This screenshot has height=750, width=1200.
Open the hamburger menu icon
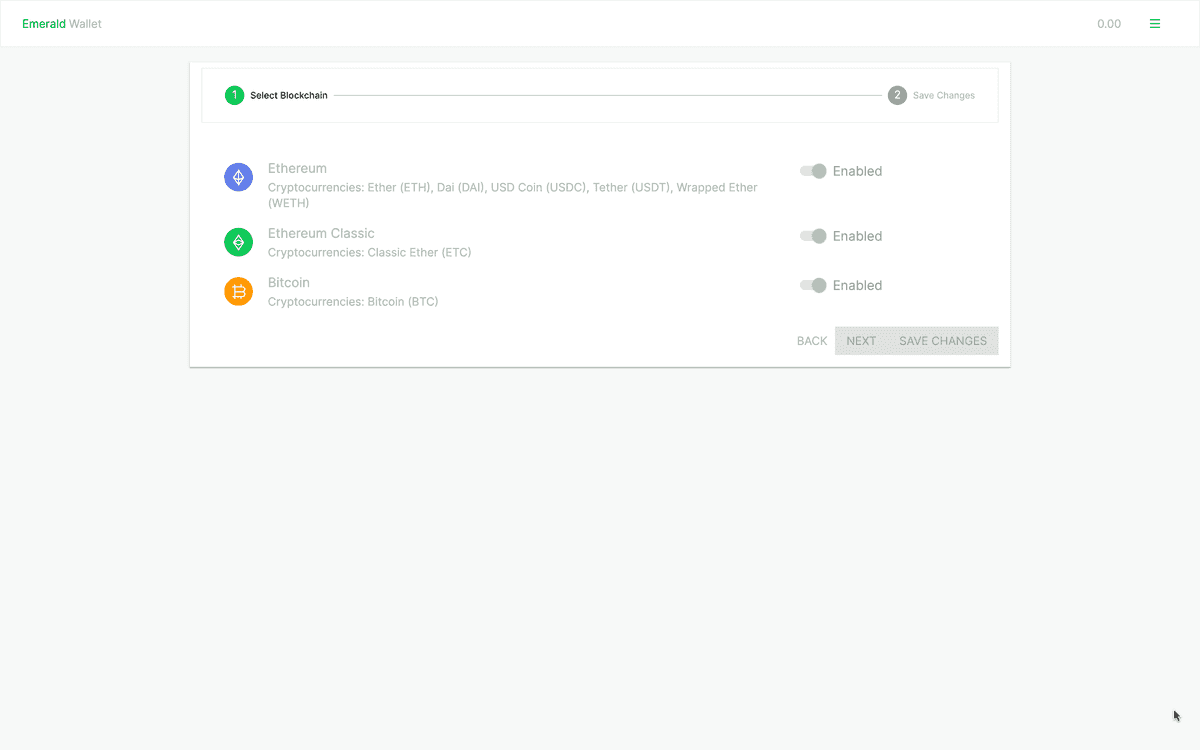(1155, 24)
